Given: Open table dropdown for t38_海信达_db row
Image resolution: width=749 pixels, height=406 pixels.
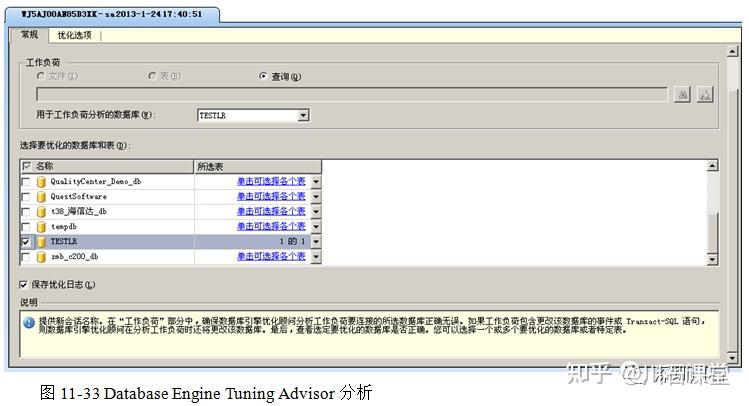Looking at the screenshot, I should 316,212.
